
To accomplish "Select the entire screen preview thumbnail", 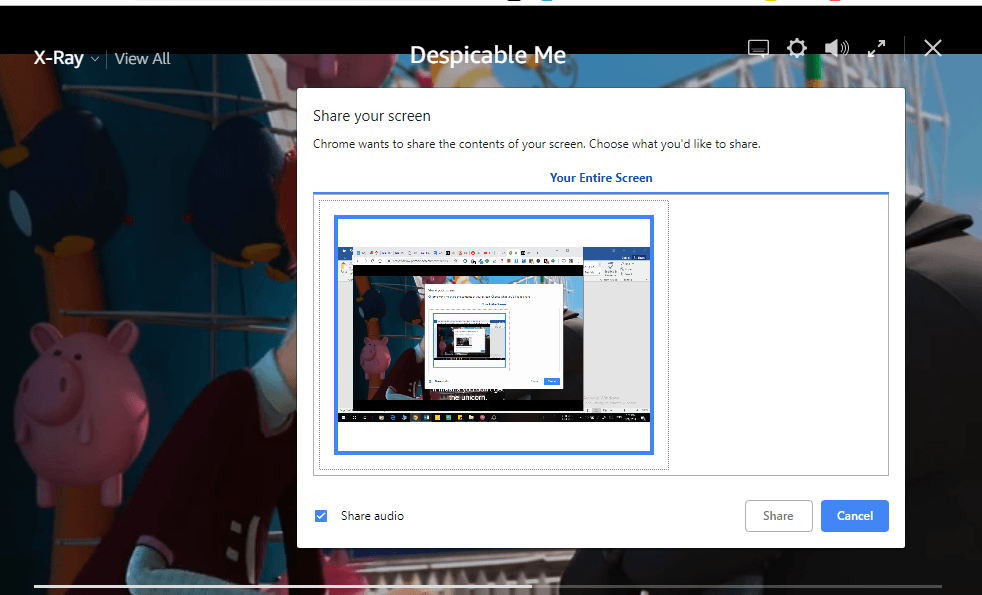I will click(x=493, y=334).
